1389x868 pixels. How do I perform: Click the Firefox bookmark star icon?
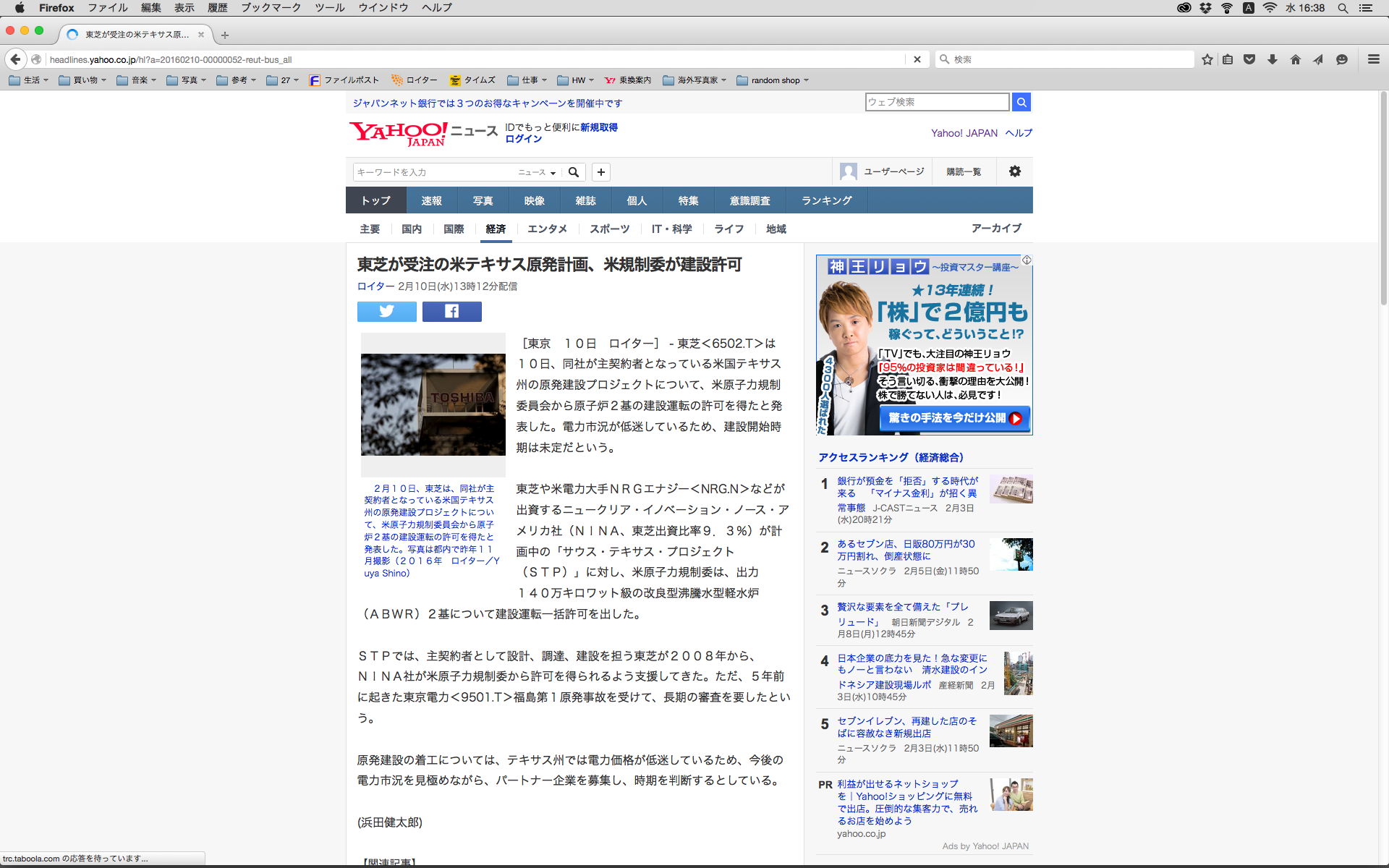(x=1207, y=59)
